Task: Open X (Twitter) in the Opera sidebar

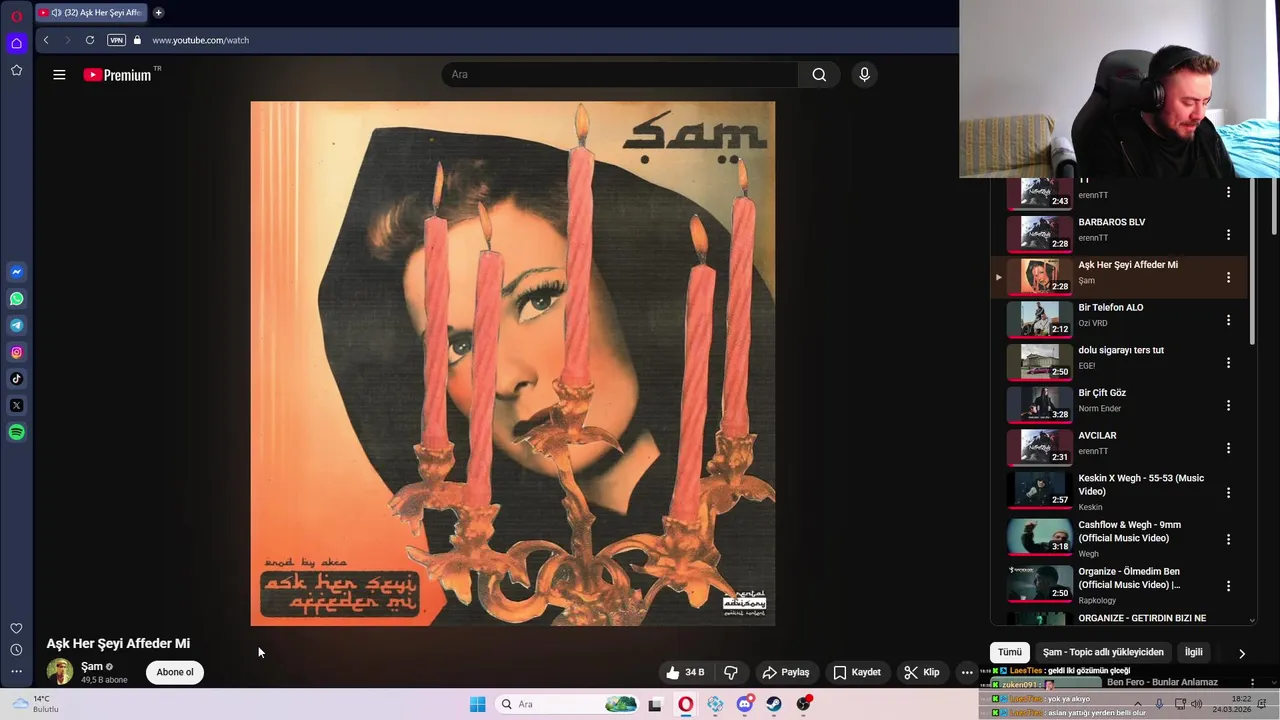Action: (16, 405)
